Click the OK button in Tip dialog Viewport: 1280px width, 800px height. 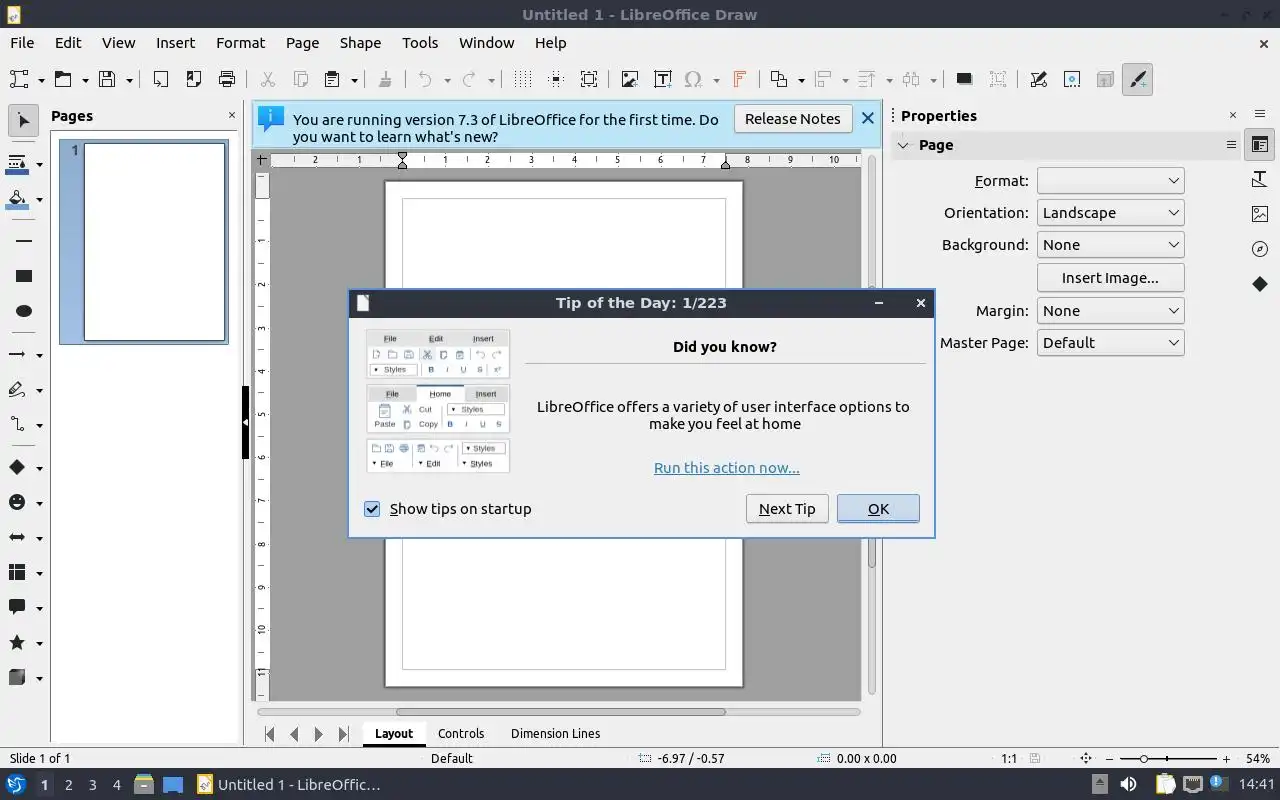(878, 509)
